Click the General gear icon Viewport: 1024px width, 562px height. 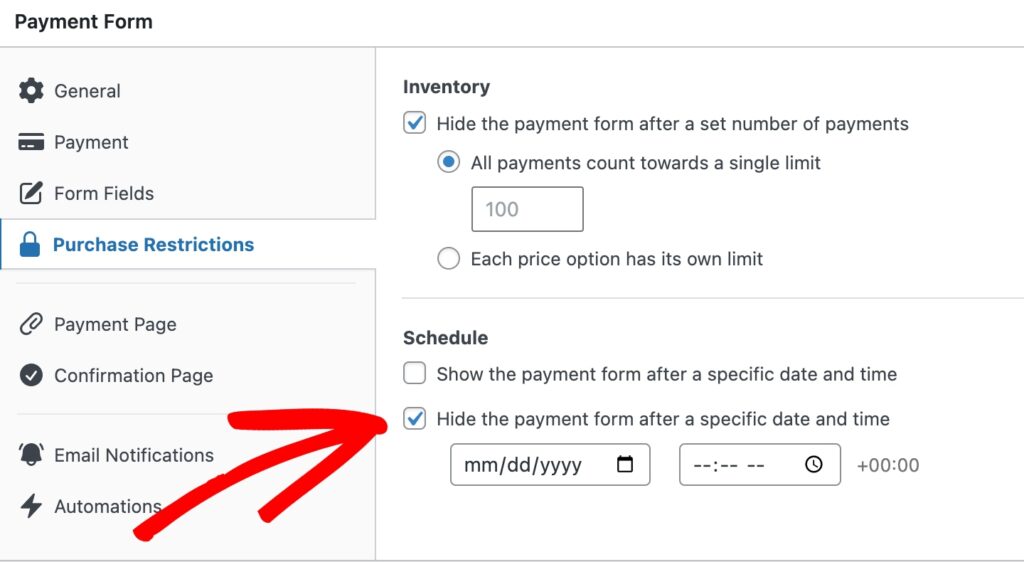[31, 91]
